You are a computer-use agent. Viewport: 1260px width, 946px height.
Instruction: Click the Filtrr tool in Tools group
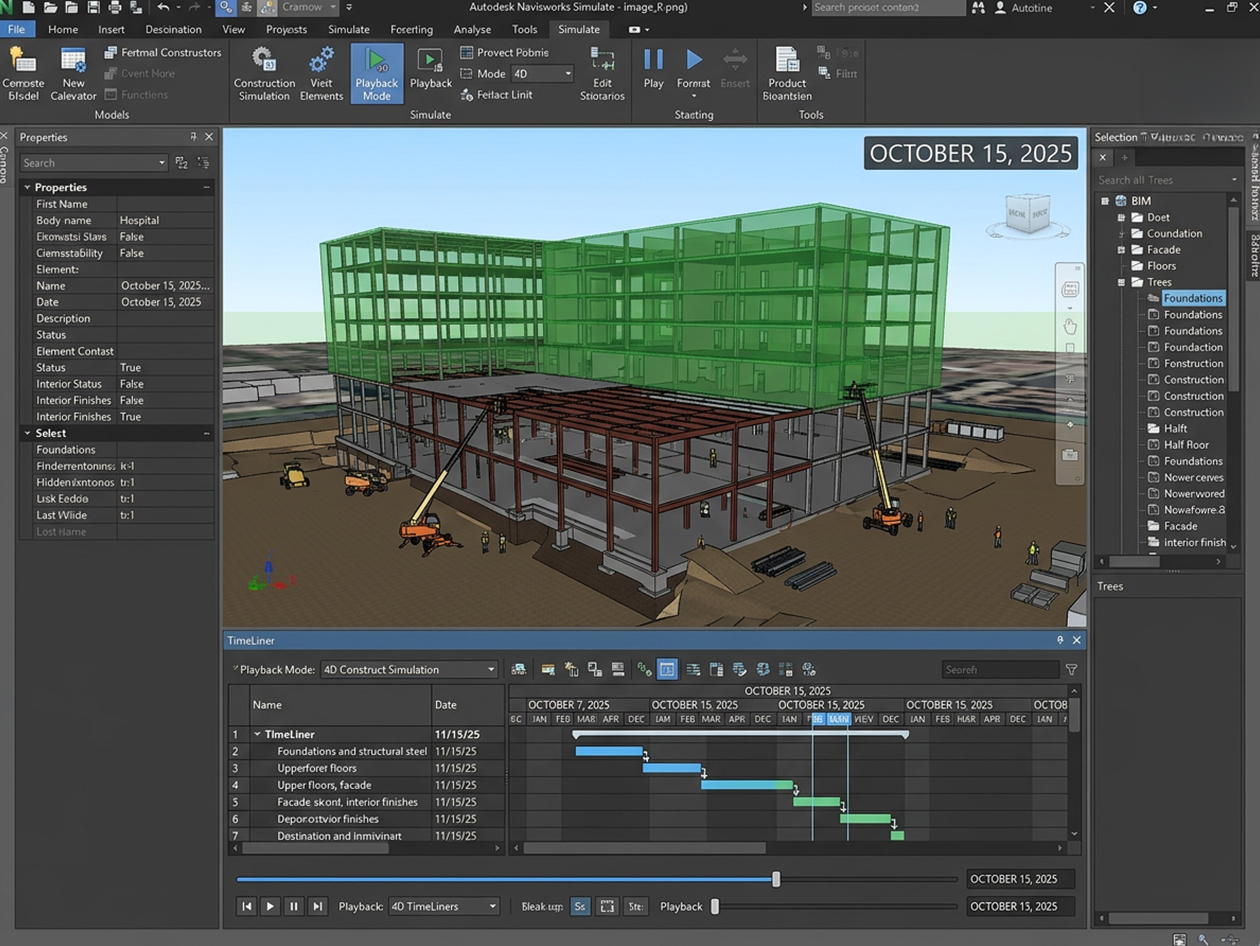(x=838, y=73)
